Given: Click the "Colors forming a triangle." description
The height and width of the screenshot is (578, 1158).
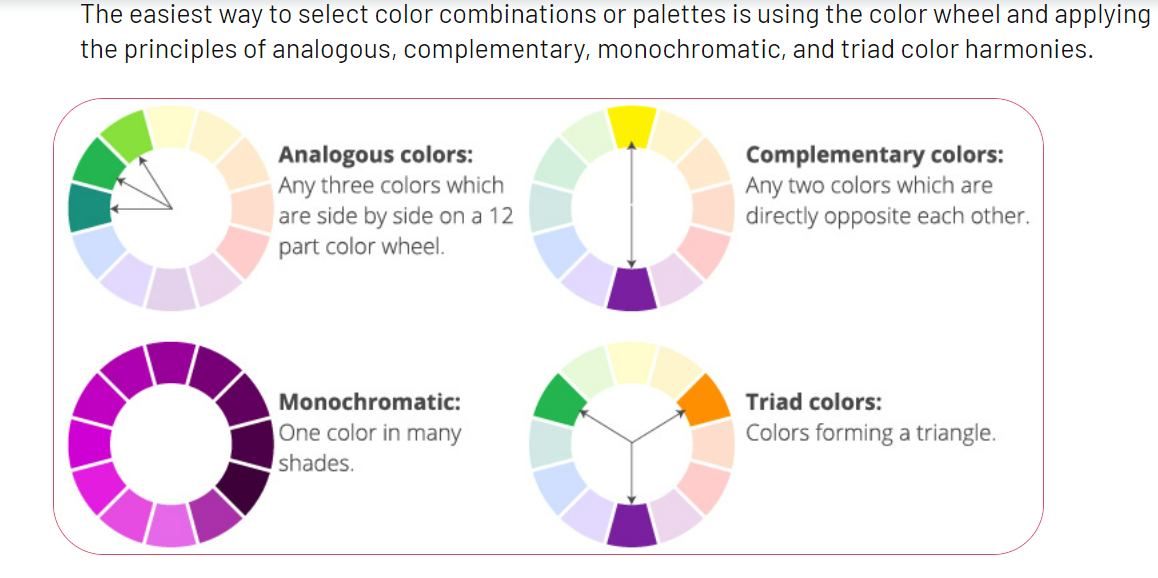Looking at the screenshot, I should tap(871, 433).
